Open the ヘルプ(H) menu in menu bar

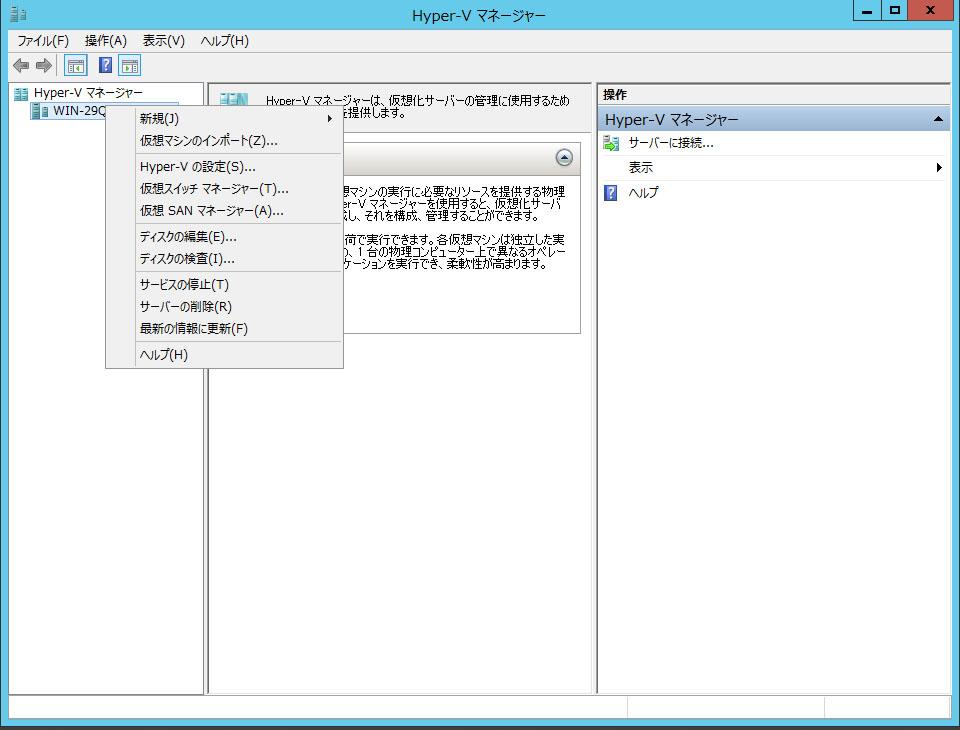click(x=224, y=41)
